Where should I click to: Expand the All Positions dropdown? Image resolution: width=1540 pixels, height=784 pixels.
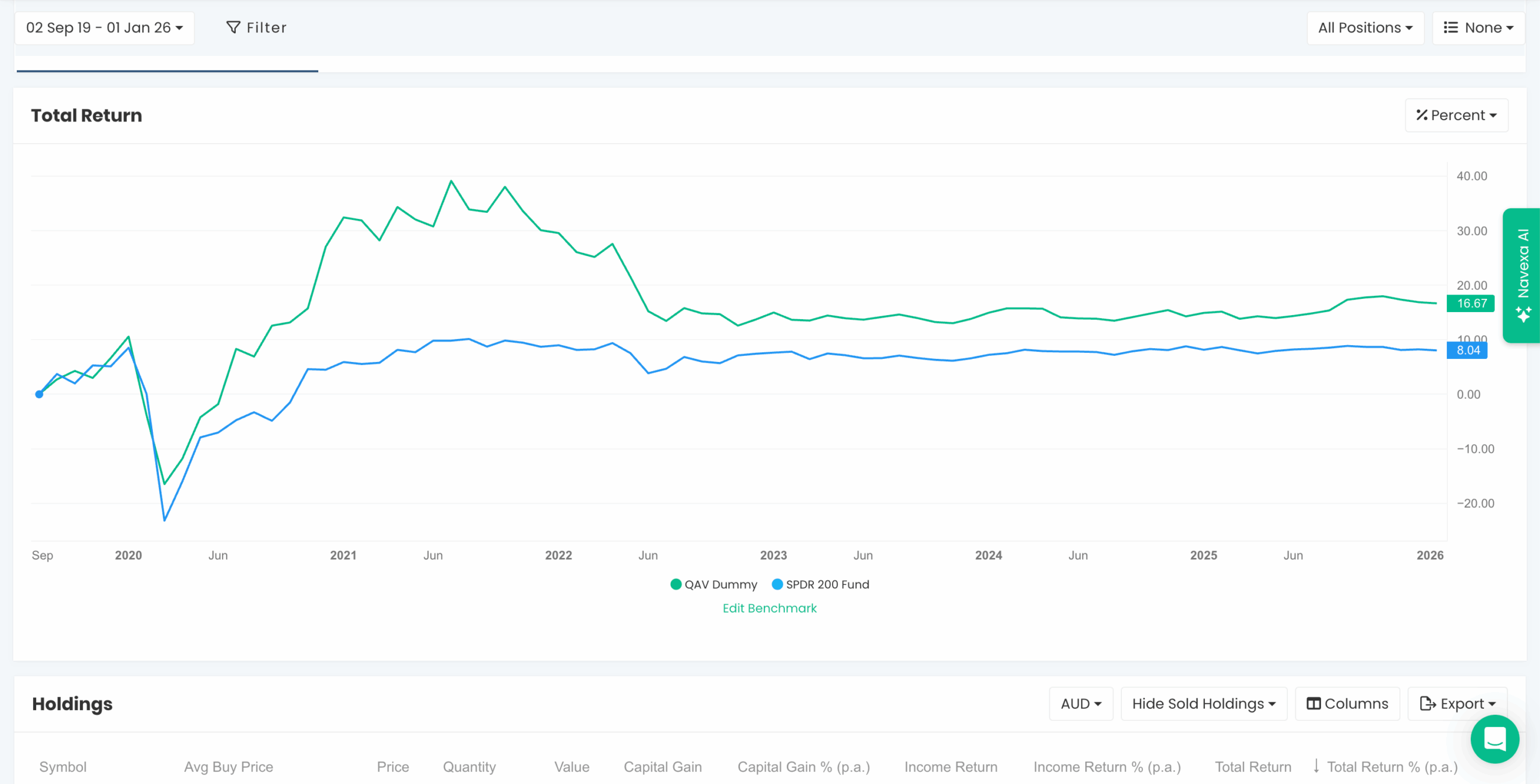pos(1364,27)
